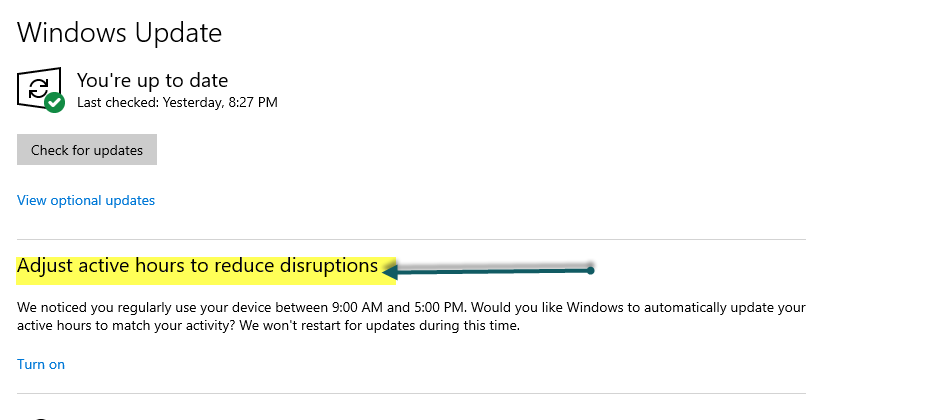
Task: Click the Windows Update sync status icon
Action: 39,89
